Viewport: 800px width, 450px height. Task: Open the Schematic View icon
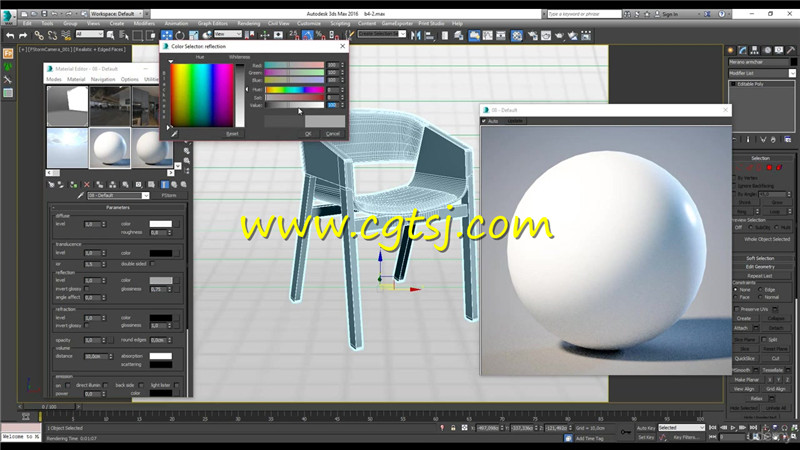[x=501, y=35]
